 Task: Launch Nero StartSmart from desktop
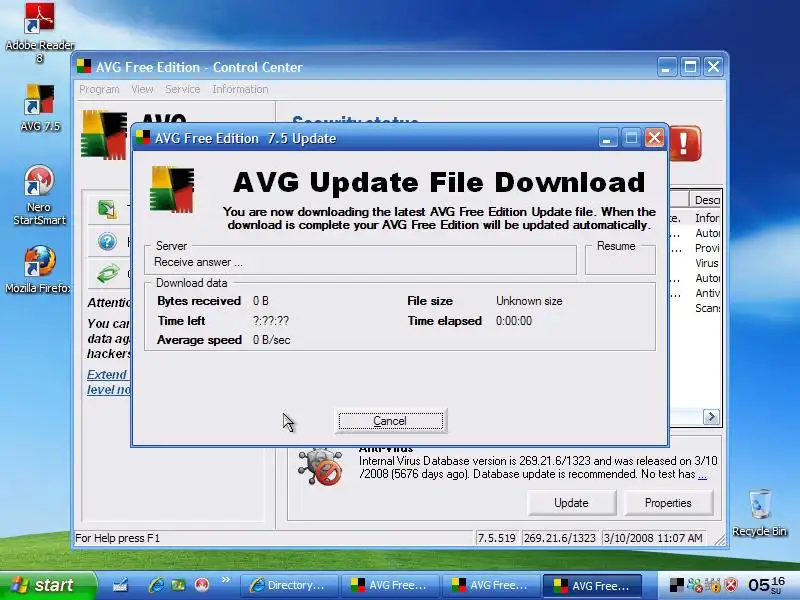[39, 195]
